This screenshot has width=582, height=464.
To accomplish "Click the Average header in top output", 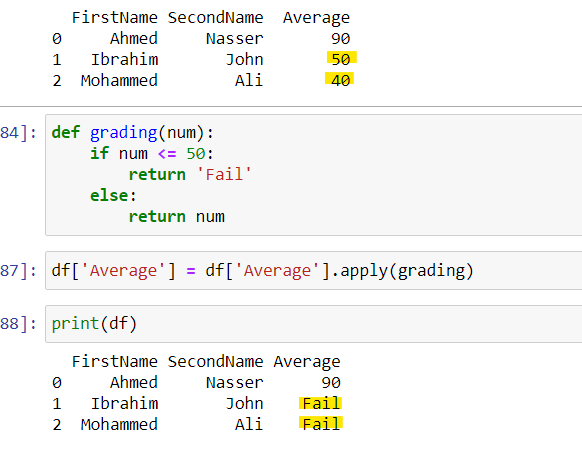I will pyautogui.click(x=317, y=18).
